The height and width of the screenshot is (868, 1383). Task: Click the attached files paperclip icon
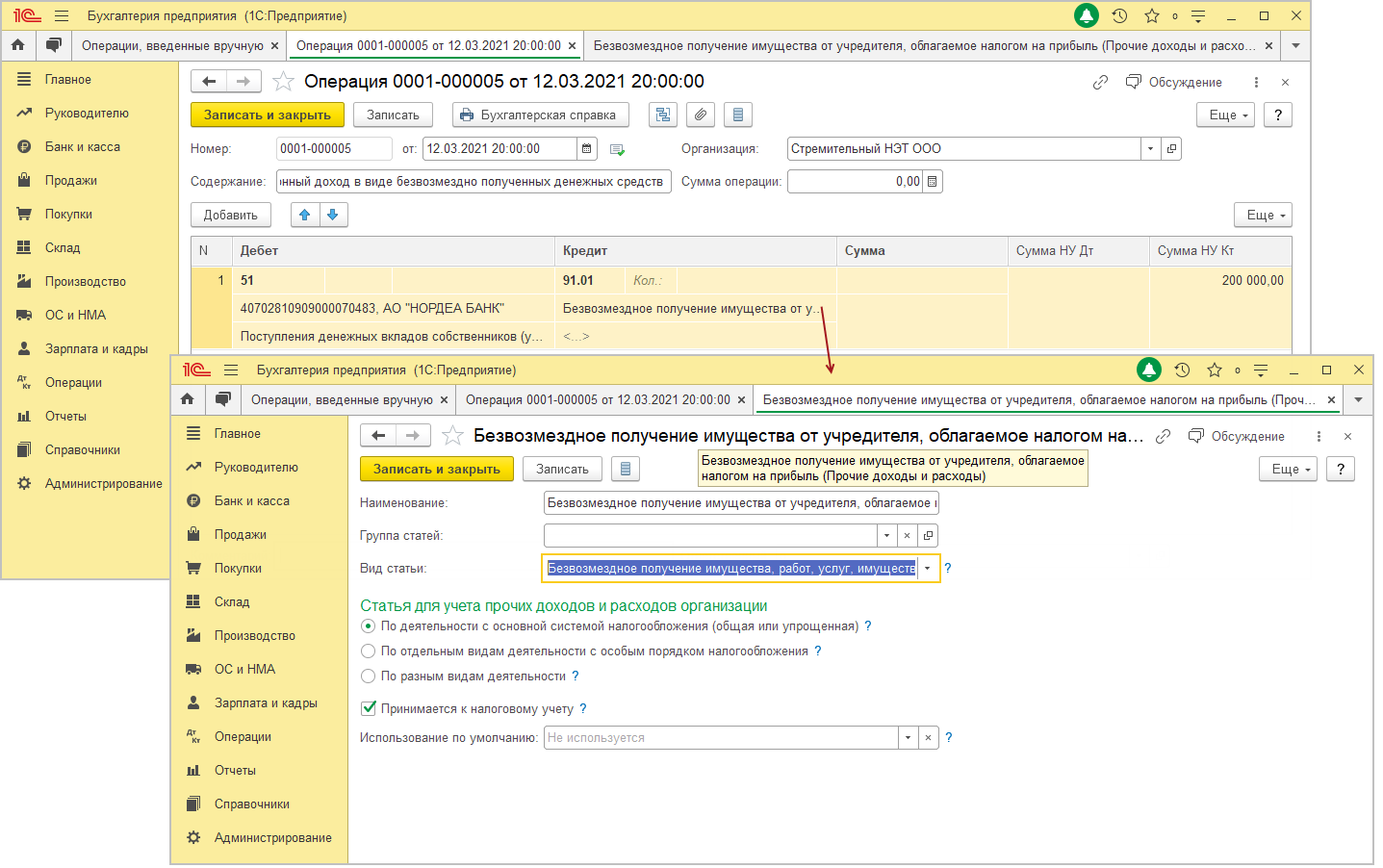701,115
